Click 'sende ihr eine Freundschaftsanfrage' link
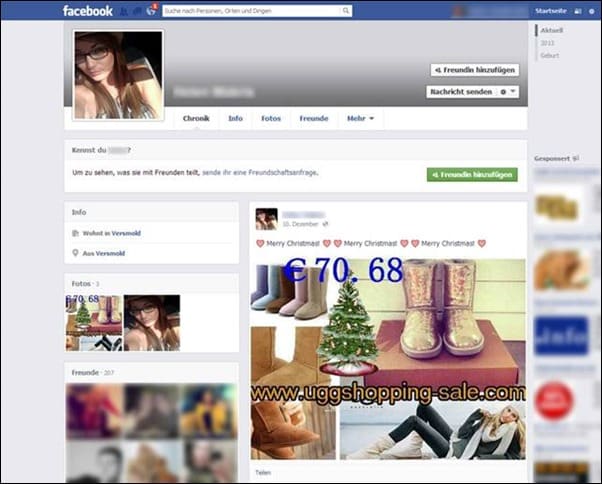 tap(260, 173)
